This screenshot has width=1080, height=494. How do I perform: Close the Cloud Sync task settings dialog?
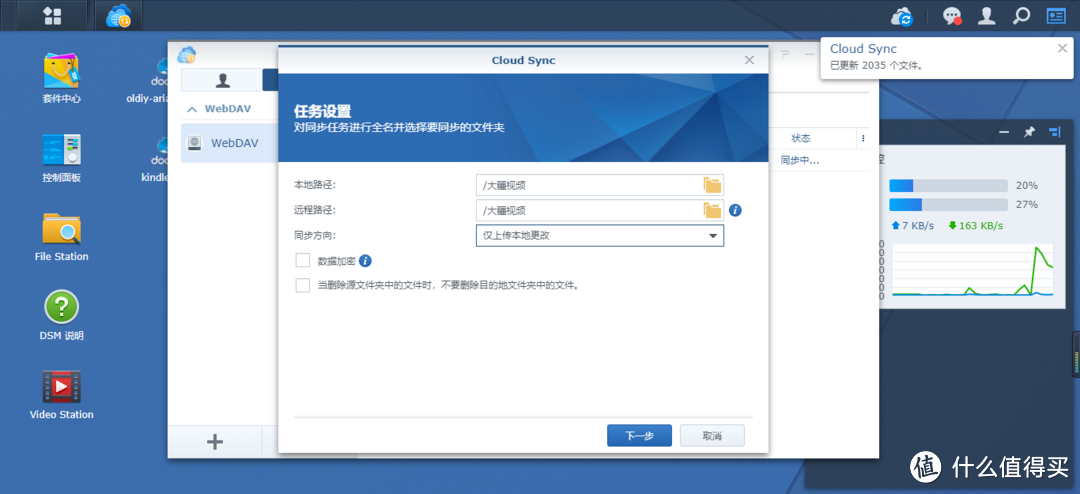[x=749, y=60]
